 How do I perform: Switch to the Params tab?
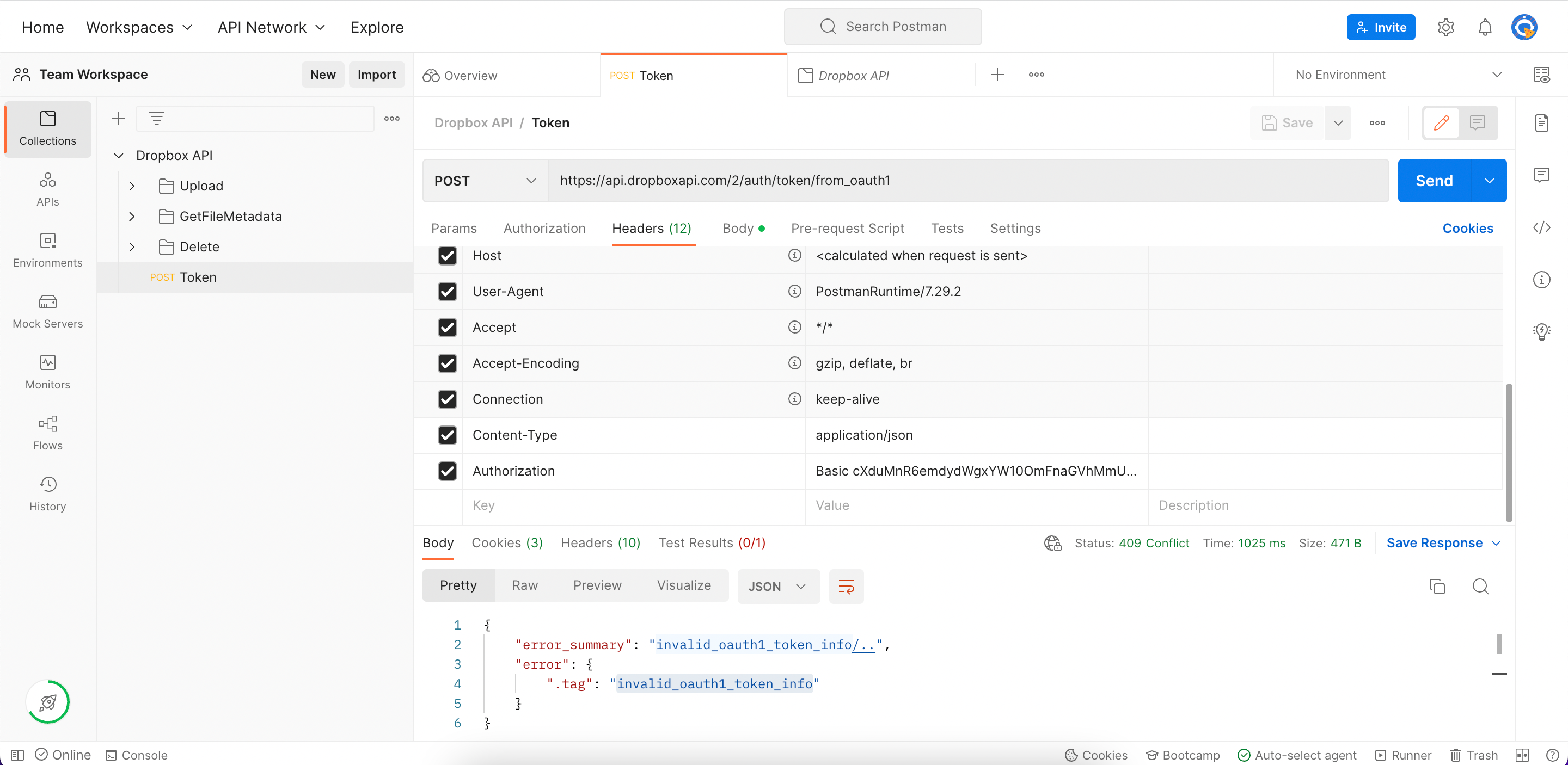(454, 228)
